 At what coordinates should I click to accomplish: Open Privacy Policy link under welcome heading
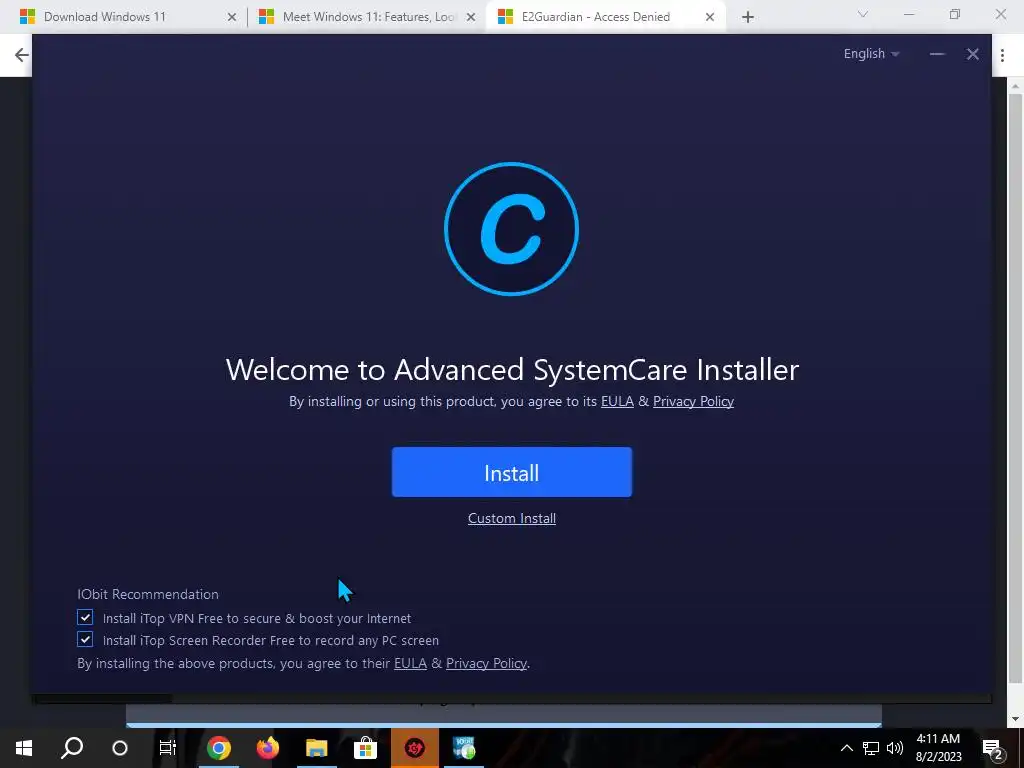click(x=693, y=401)
